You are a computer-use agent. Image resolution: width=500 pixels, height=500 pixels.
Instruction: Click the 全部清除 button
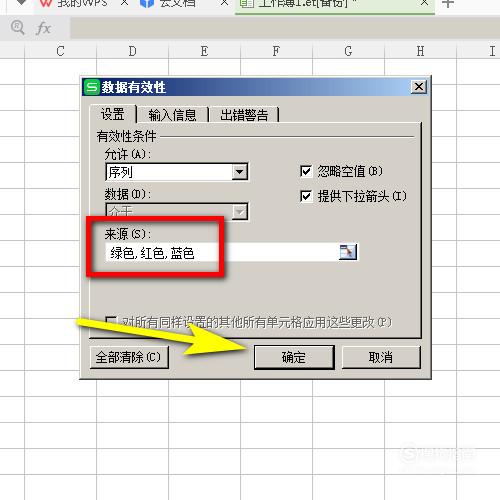[129, 357]
